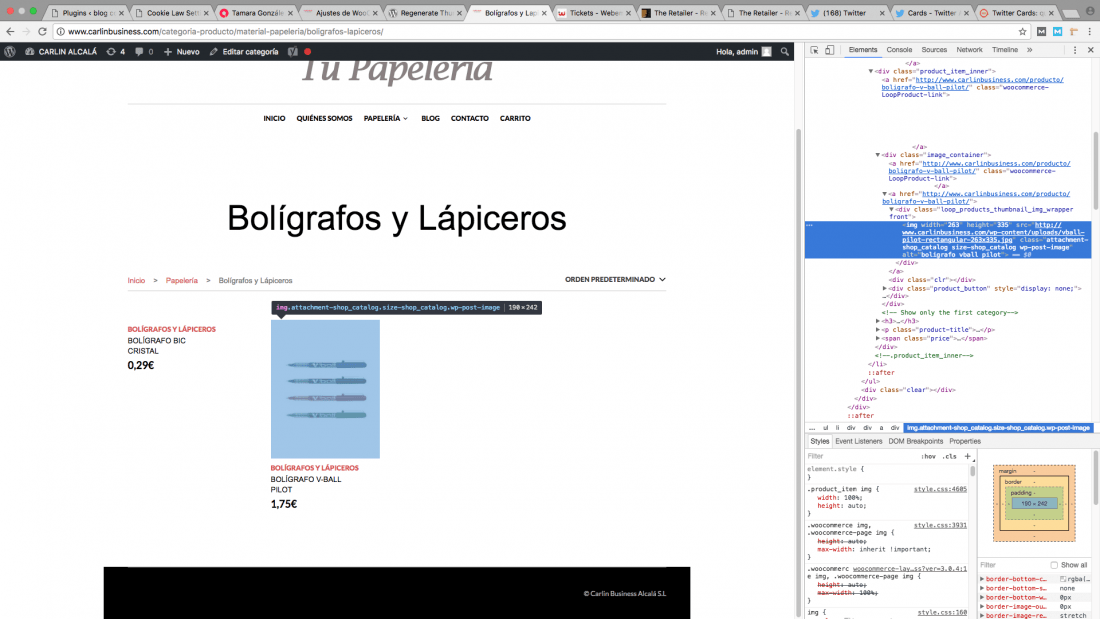Switch to the Console DevTools tab
The height and width of the screenshot is (619, 1100).
point(899,51)
